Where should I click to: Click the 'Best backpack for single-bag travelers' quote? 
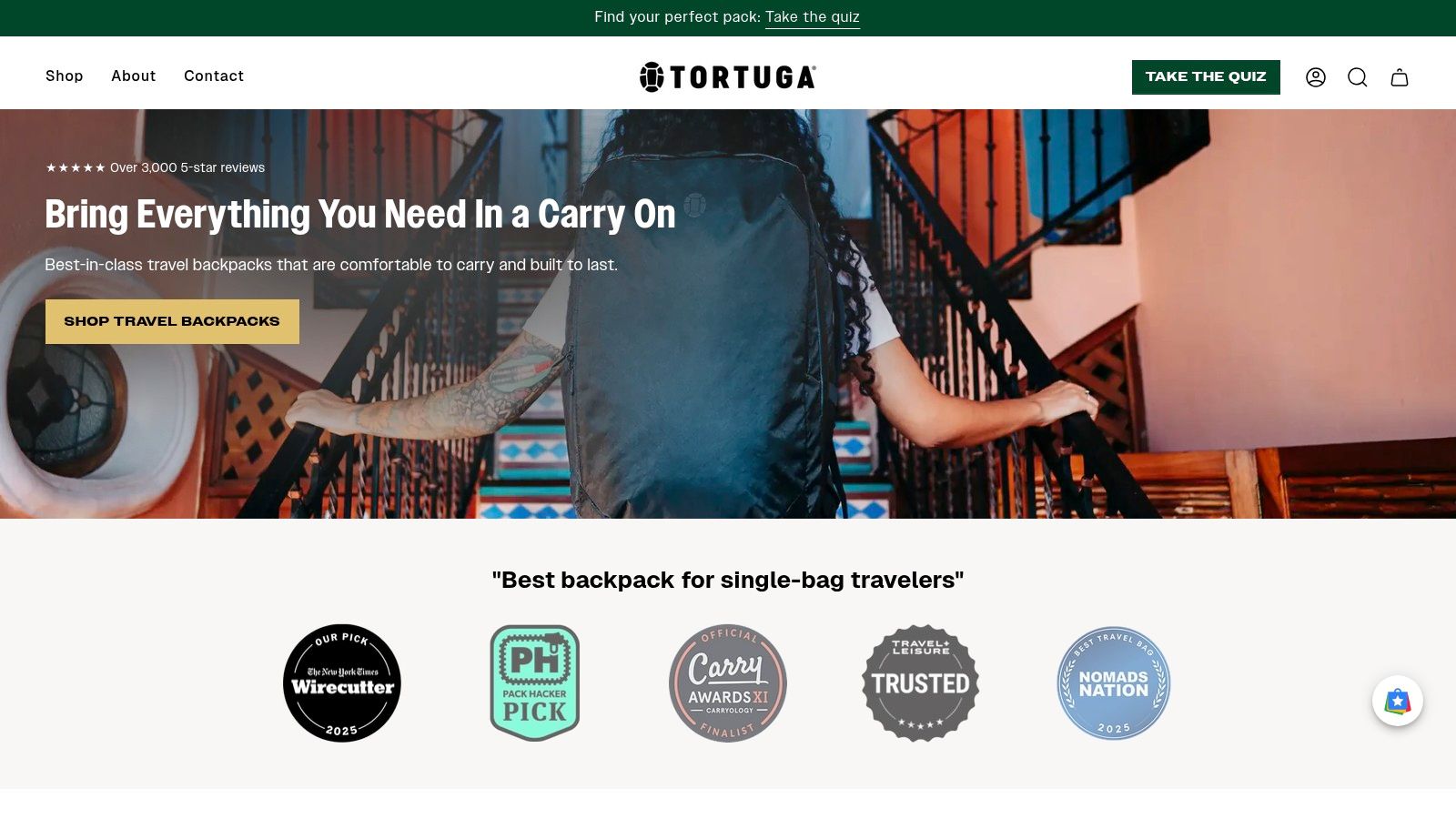pos(728,580)
